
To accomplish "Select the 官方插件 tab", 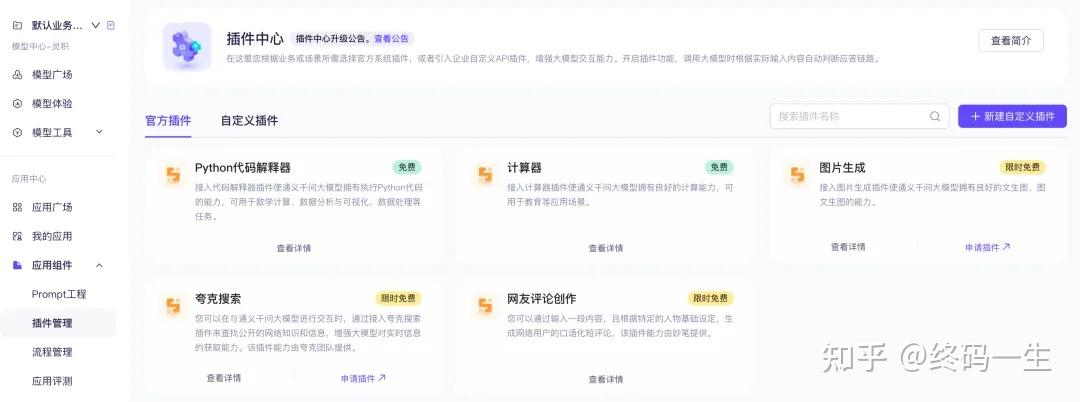I will [168, 120].
